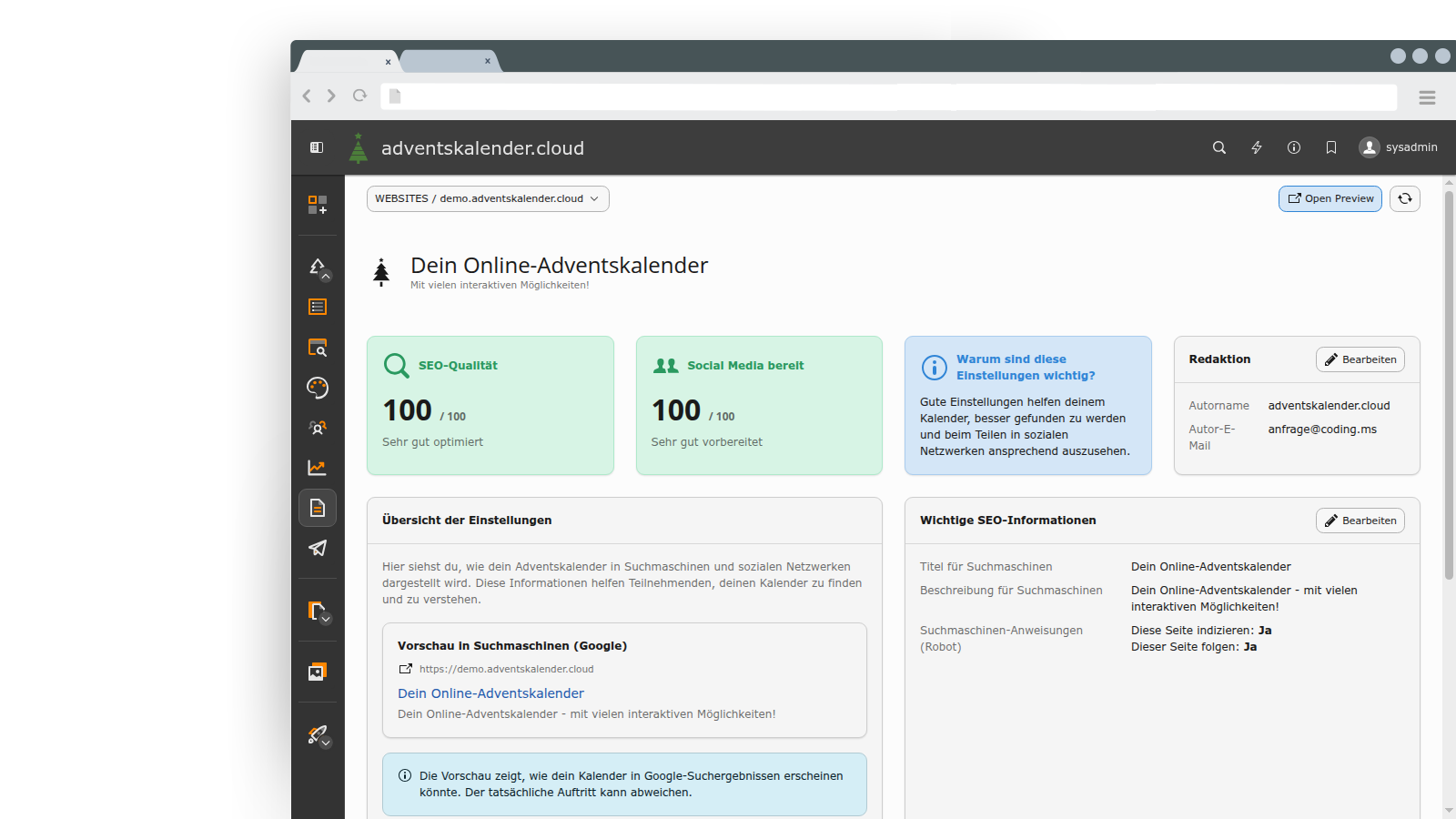Click the 'Sehr gut optimiert' text

432,442
